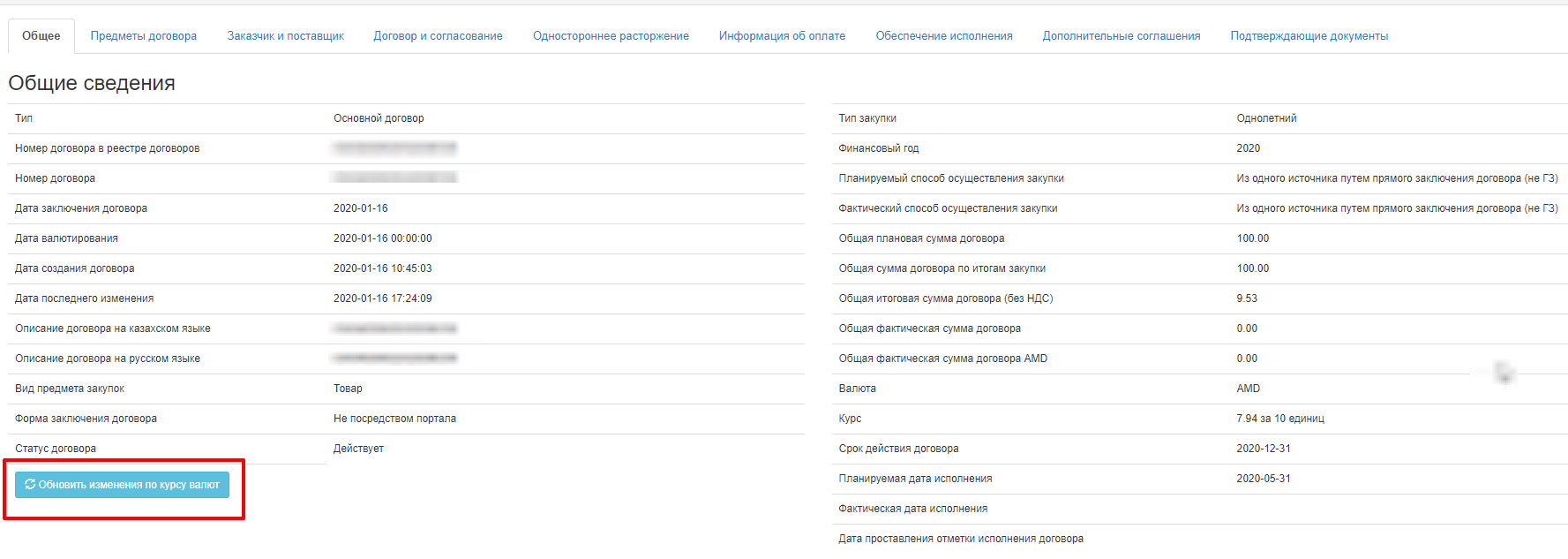Go to the 'Заказчик и поставщик' tab

(285, 36)
